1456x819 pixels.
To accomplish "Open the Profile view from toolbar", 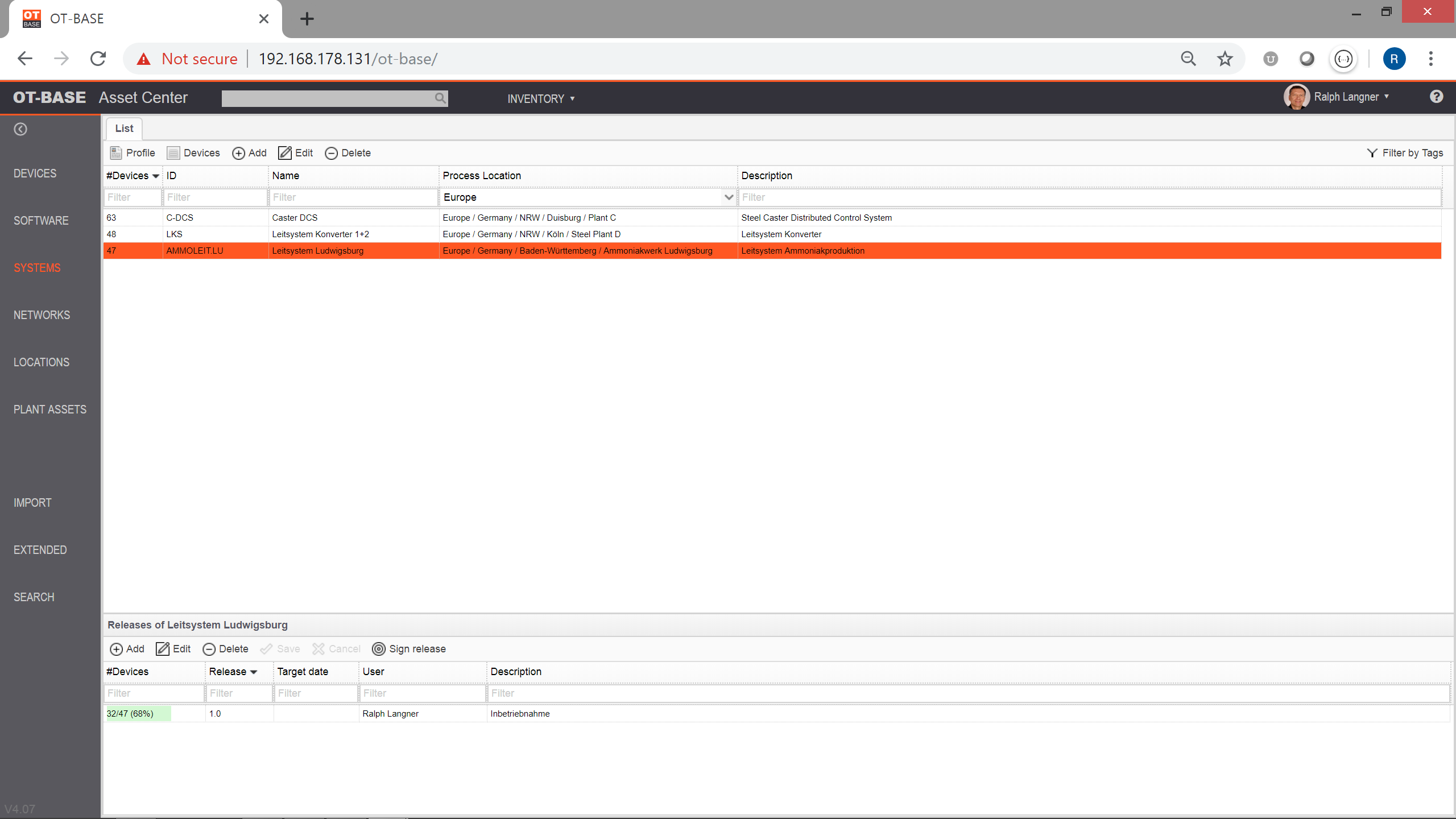I will click(x=133, y=153).
